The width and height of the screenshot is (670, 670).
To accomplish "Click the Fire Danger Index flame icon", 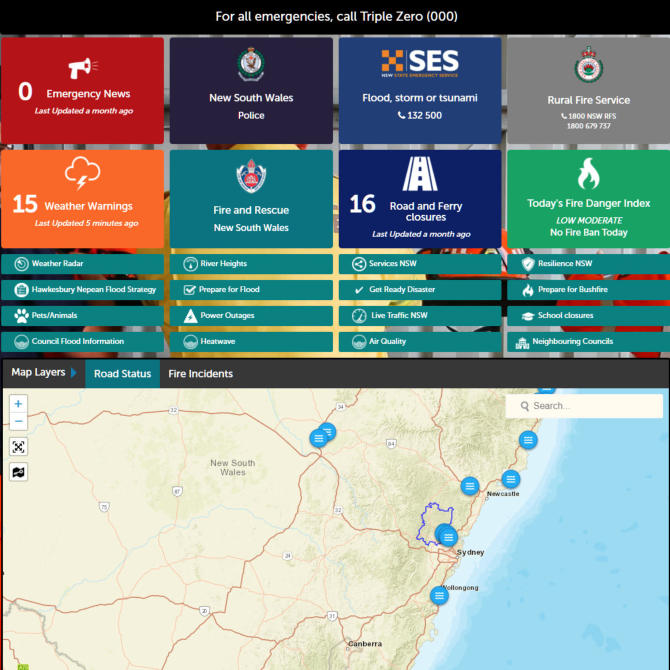I will point(588,173).
